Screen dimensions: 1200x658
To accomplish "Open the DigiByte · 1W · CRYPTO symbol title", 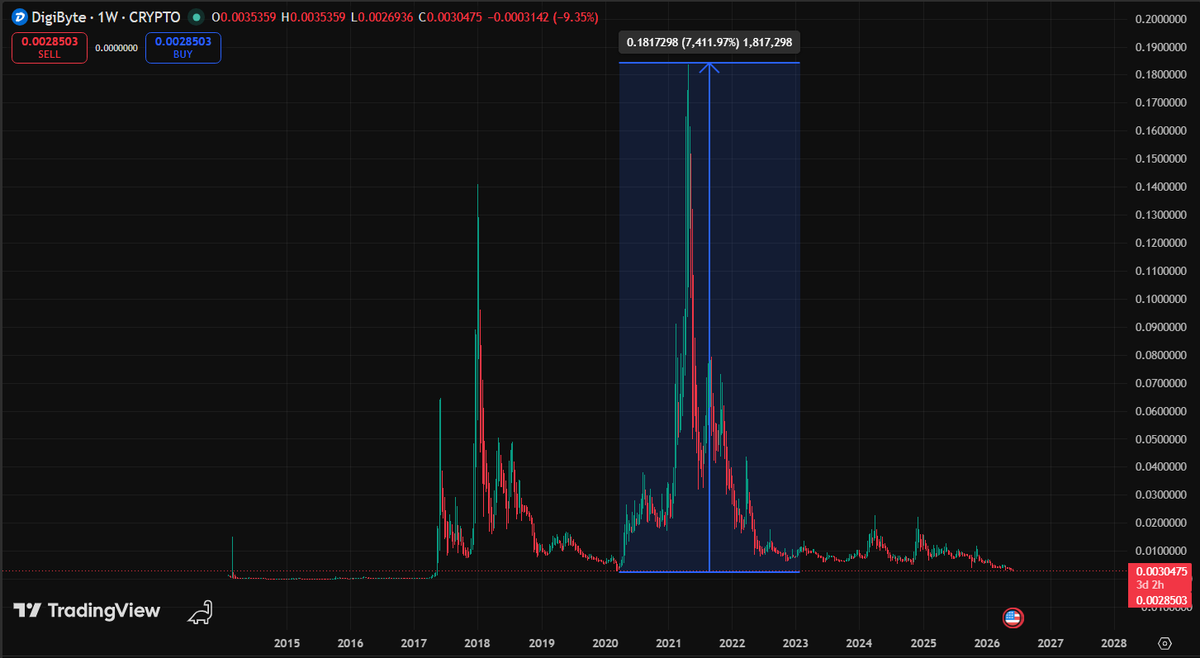I will [106, 17].
